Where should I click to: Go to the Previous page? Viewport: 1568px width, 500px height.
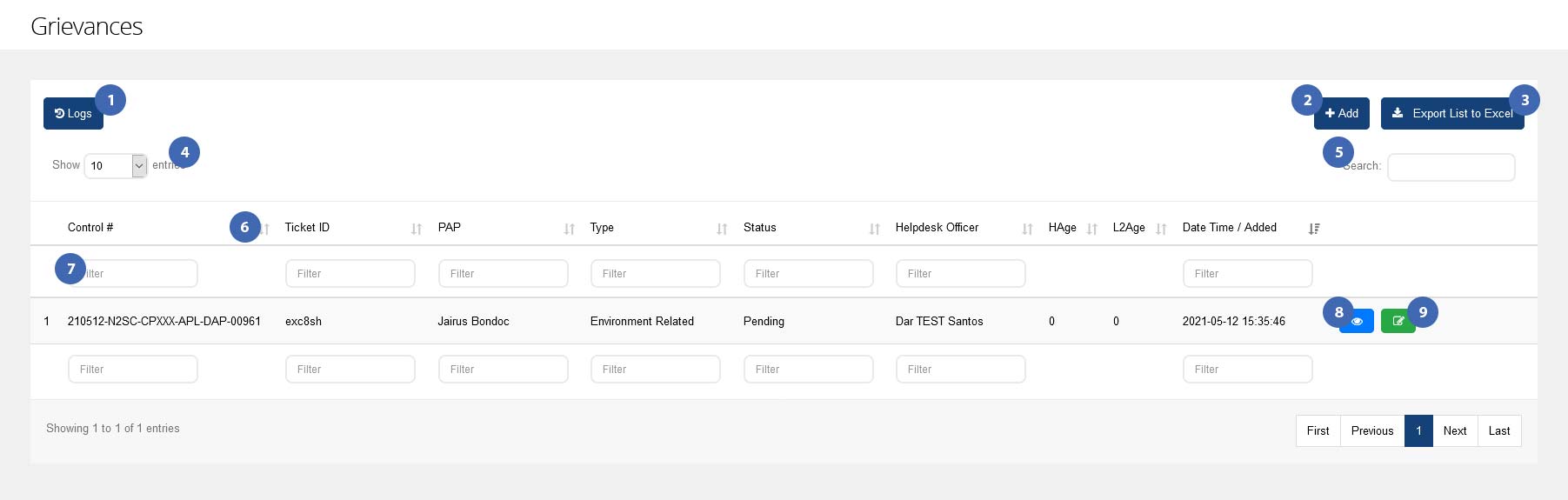[1371, 431]
